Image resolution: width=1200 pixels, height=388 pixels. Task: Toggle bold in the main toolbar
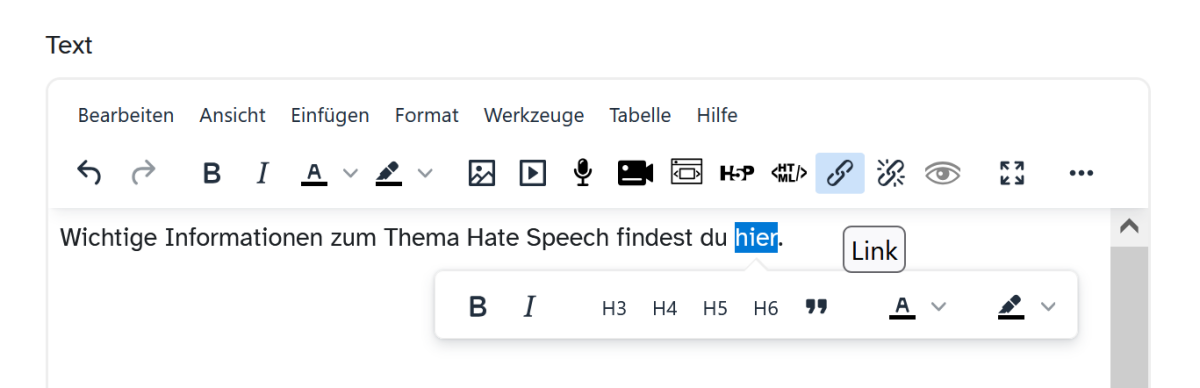point(211,173)
